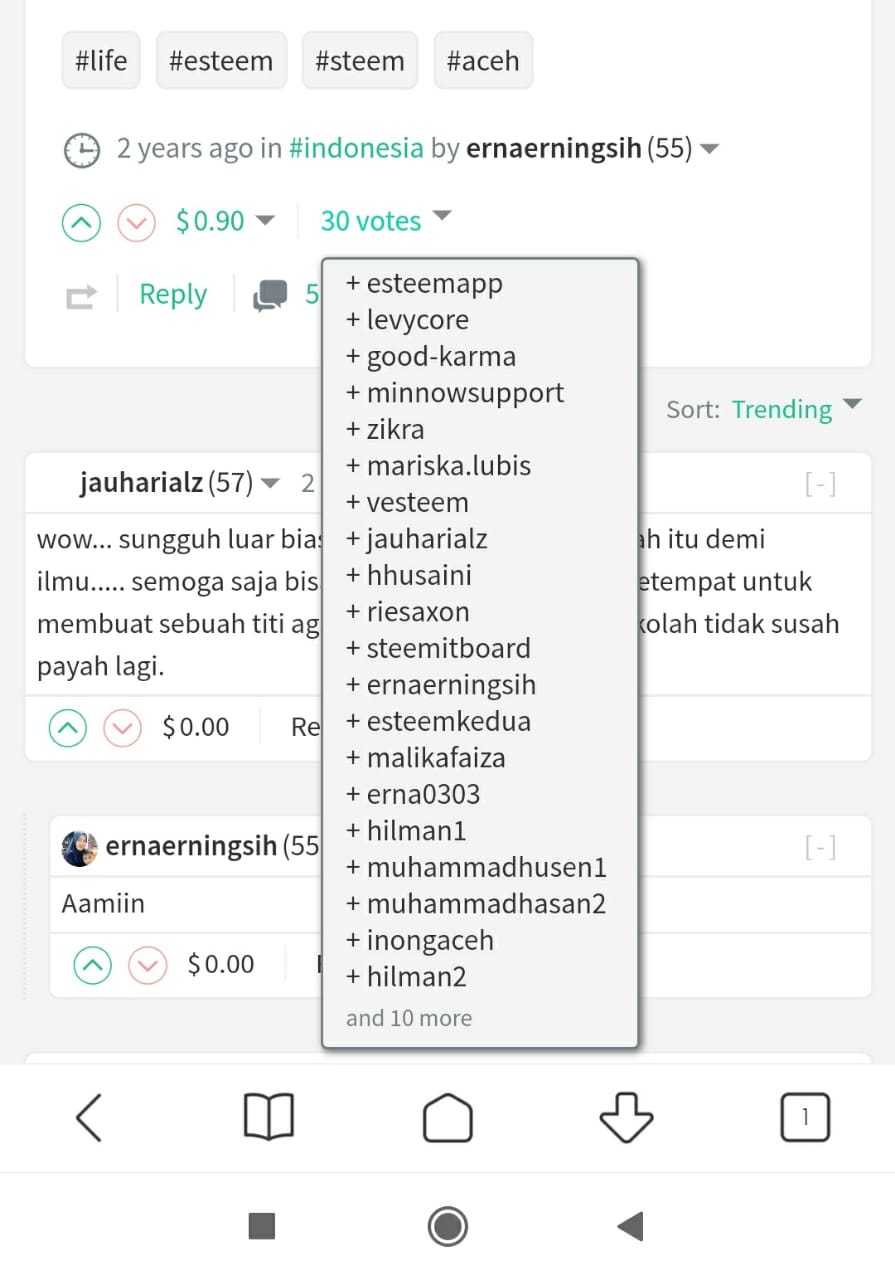Open the comments speech bubble icon
Image resolution: width=895 pixels, height=1280 pixels.
(x=270, y=295)
